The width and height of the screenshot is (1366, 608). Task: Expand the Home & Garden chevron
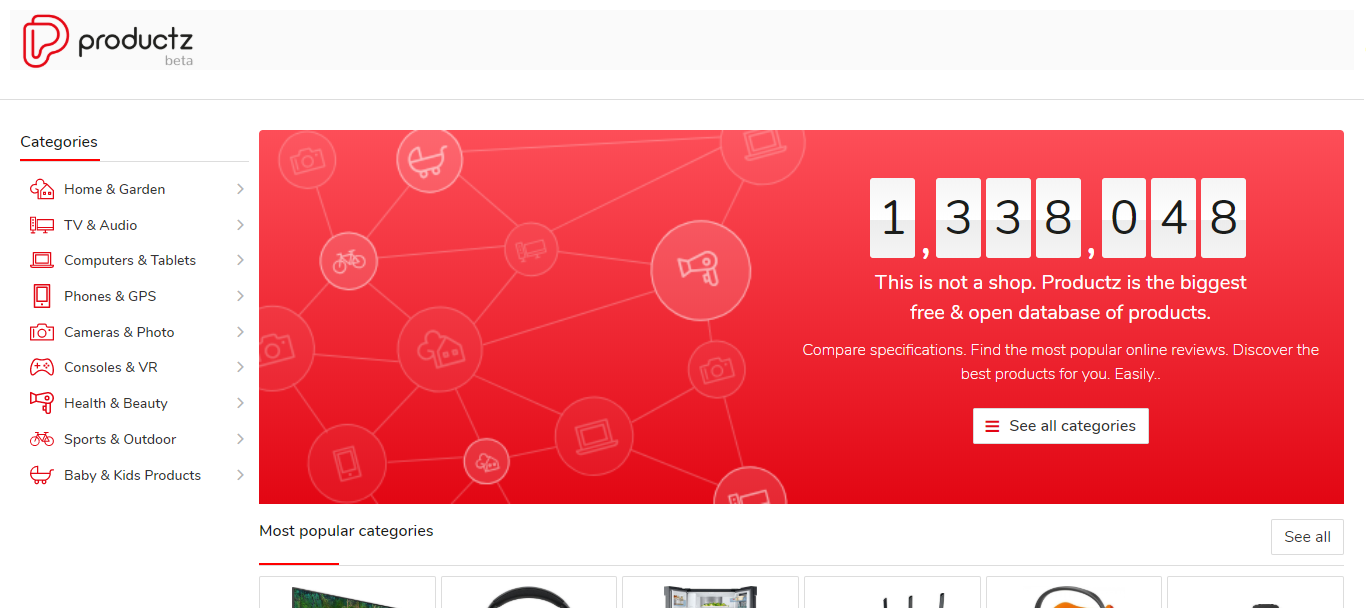tap(240, 189)
